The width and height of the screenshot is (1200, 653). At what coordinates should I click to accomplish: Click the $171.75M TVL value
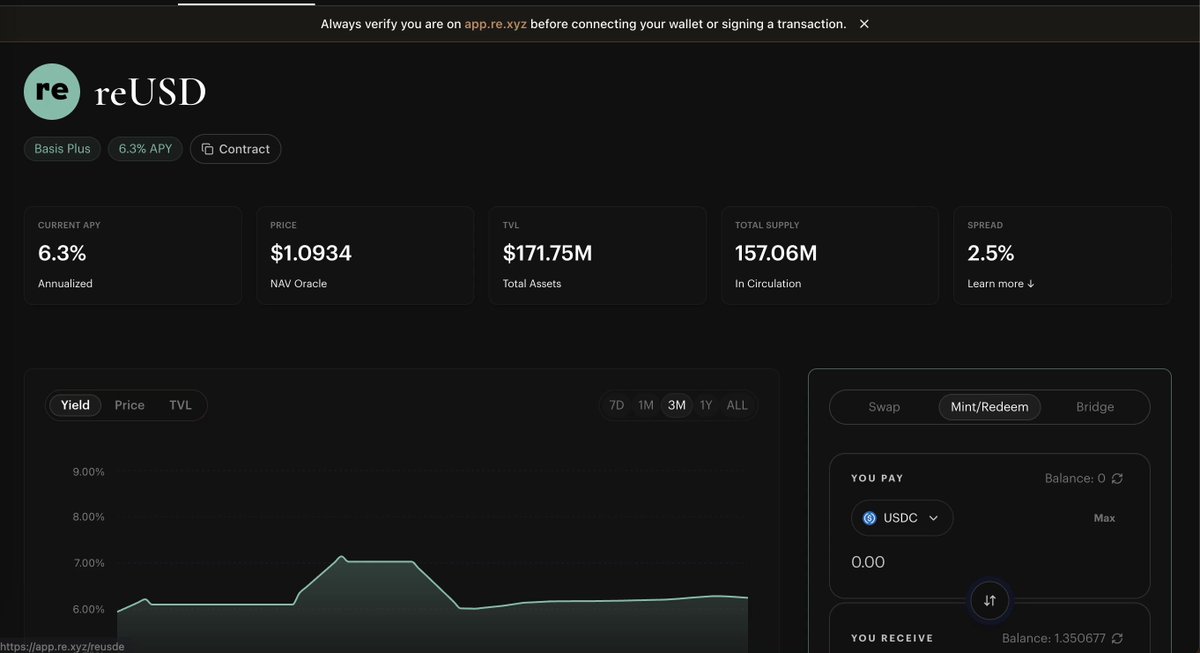(547, 253)
